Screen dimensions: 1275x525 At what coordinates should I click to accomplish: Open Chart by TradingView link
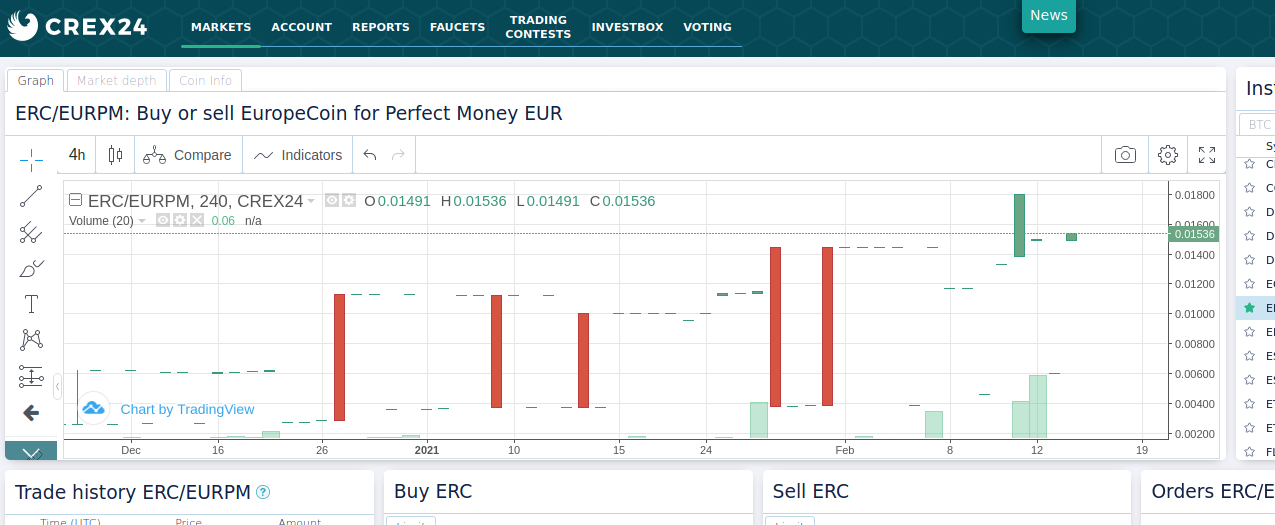187,409
